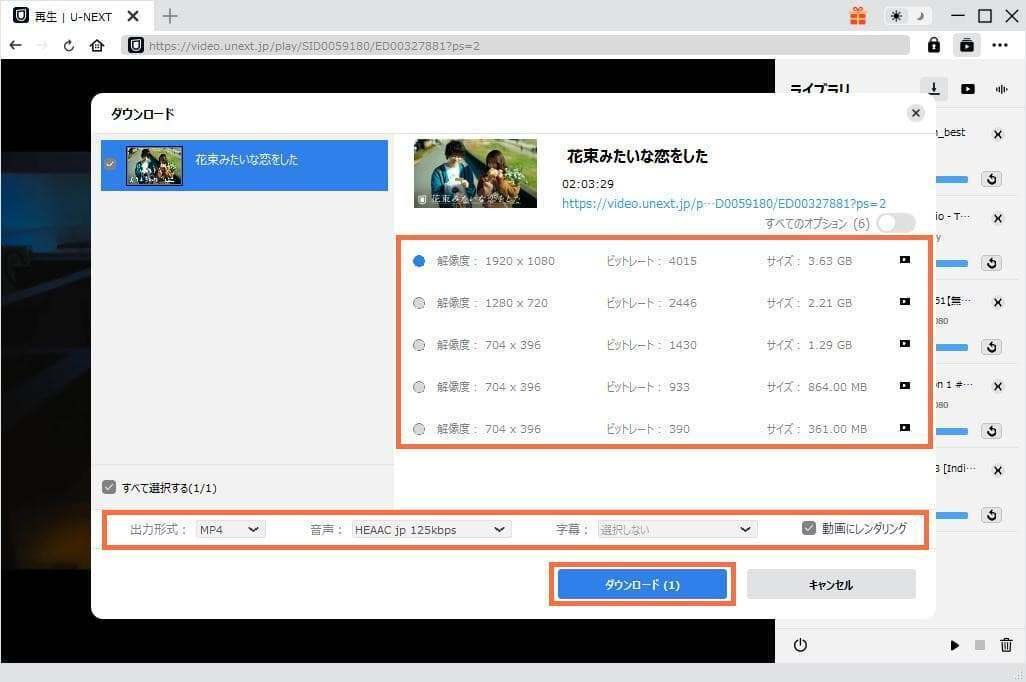Click the '51[無' download progress bar
Screen dimensions: 1026x682
pyautogui.click(x=952, y=347)
